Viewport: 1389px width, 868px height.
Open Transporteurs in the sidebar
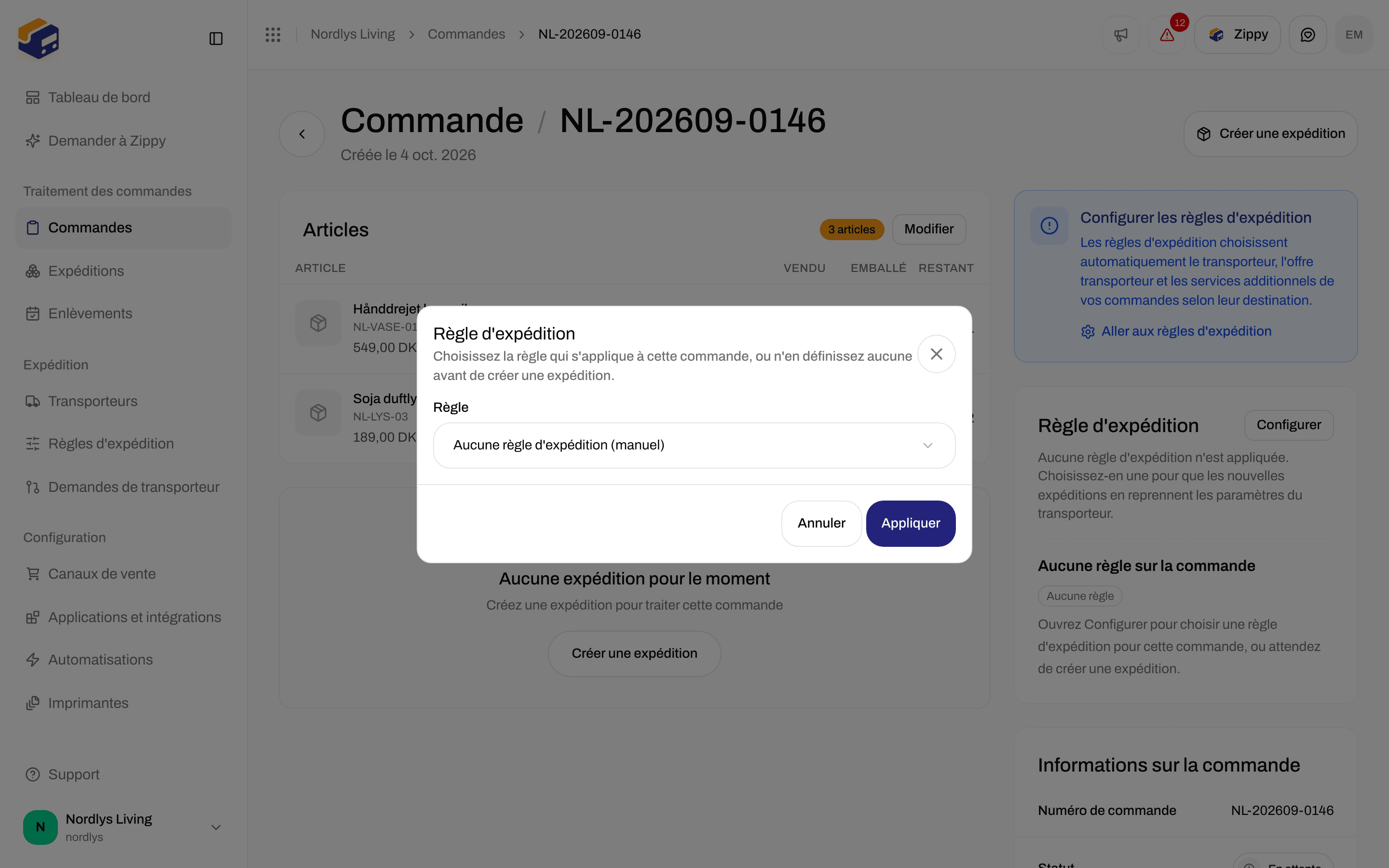click(123, 401)
